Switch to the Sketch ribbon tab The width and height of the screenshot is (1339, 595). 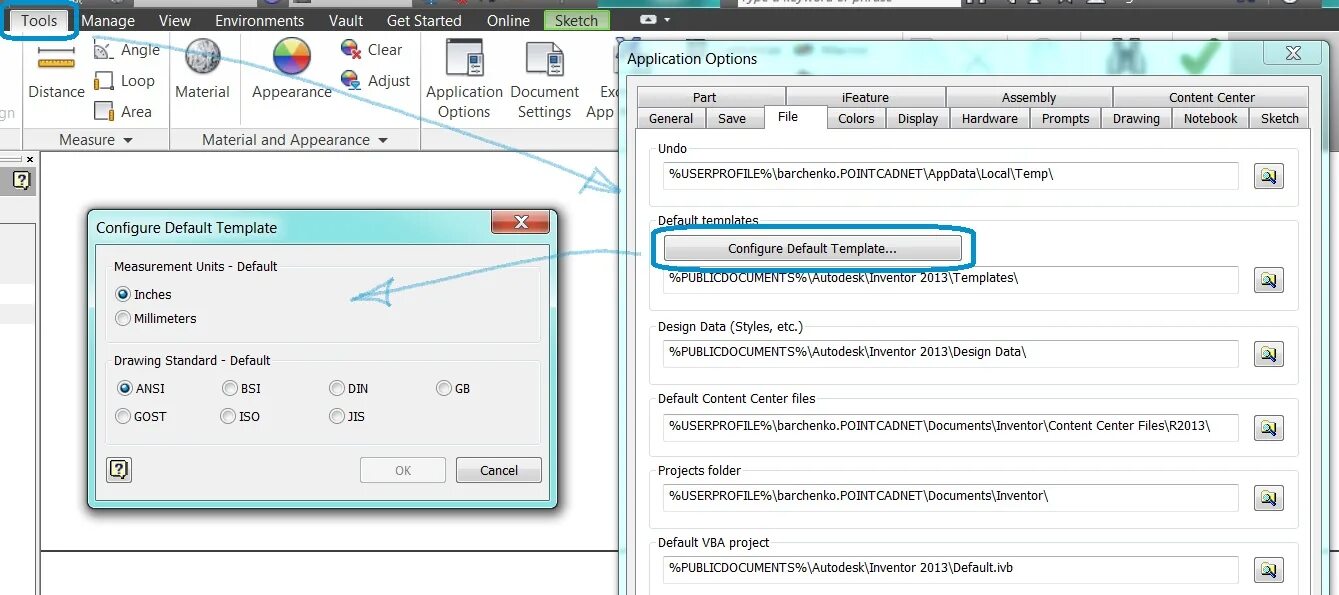[576, 20]
